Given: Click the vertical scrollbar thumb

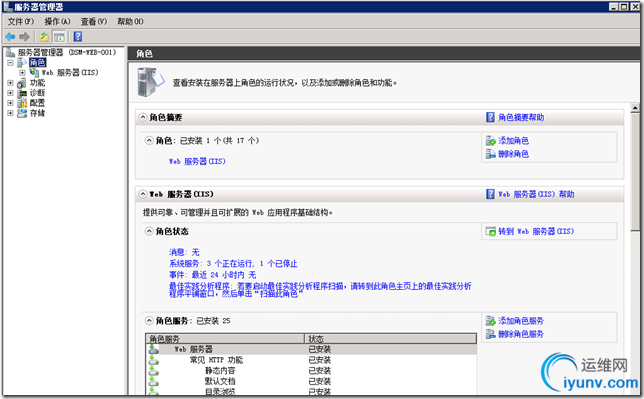Looking at the screenshot, I should [635, 172].
